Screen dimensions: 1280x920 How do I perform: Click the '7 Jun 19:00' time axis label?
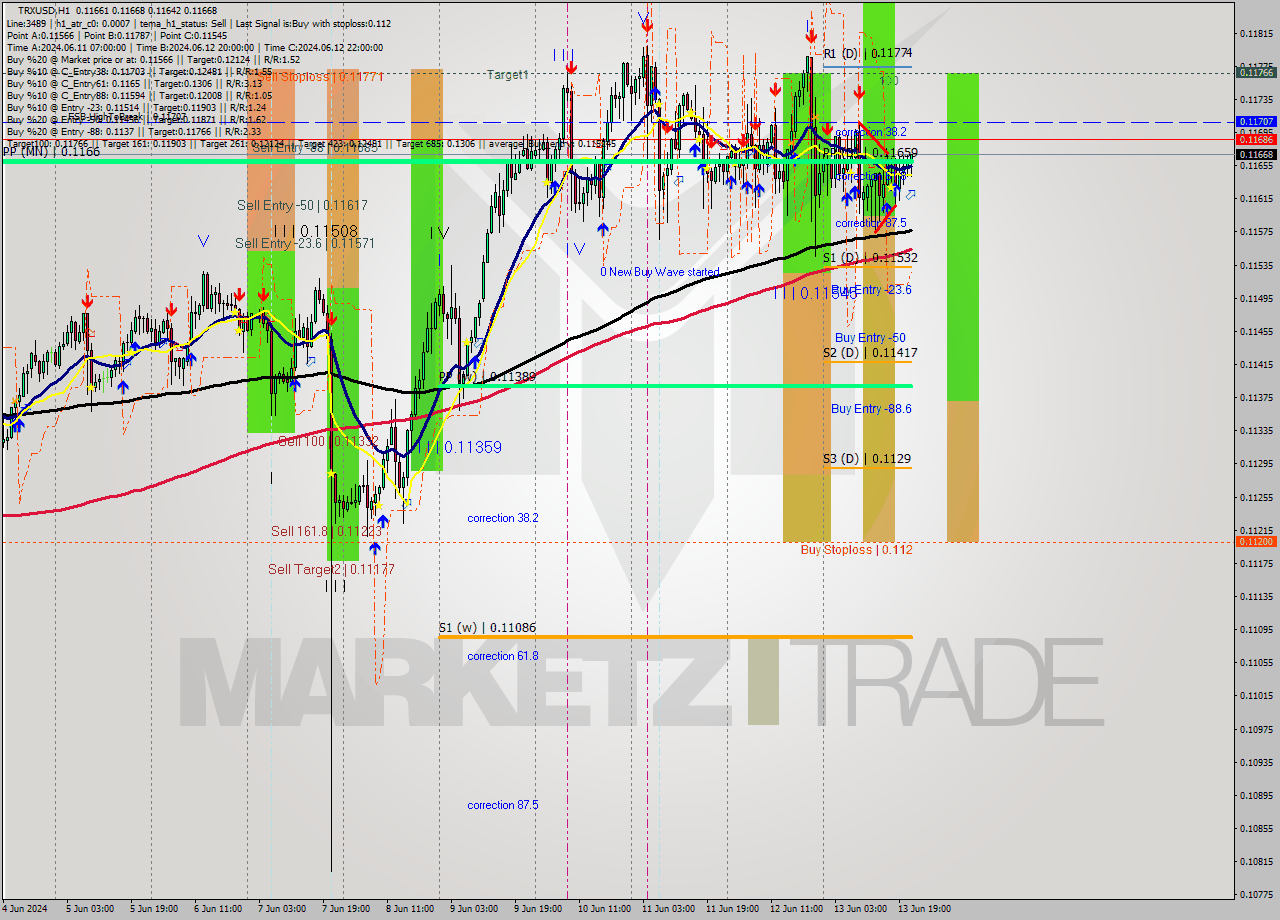345,909
